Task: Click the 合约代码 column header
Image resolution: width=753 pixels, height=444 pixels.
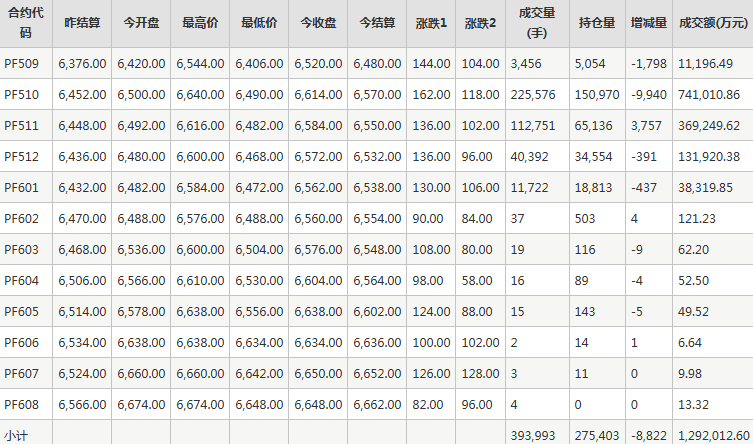Action: [x=26, y=23]
